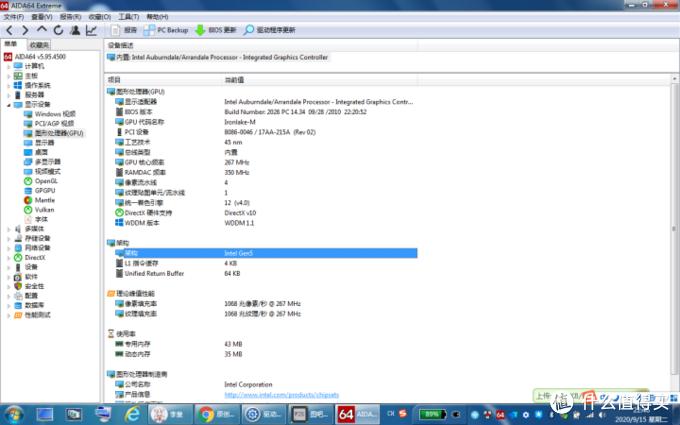Open Internet Explorer from the taskbar
Image resolution: width=680 pixels, height=425 pixels.
(x=132, y=415)
